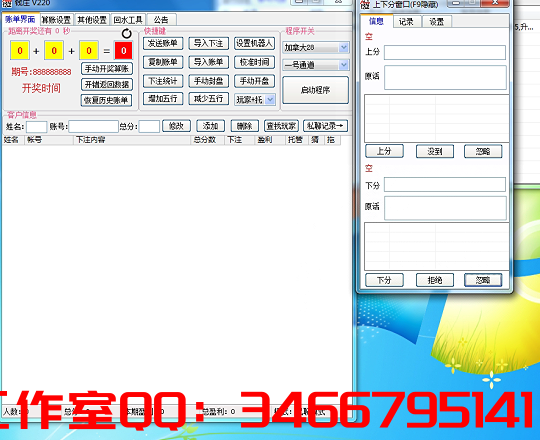This screenshot has height=440, width=540.
Task: Focus the 上分 text field
Action: click(x=445, y=53)
